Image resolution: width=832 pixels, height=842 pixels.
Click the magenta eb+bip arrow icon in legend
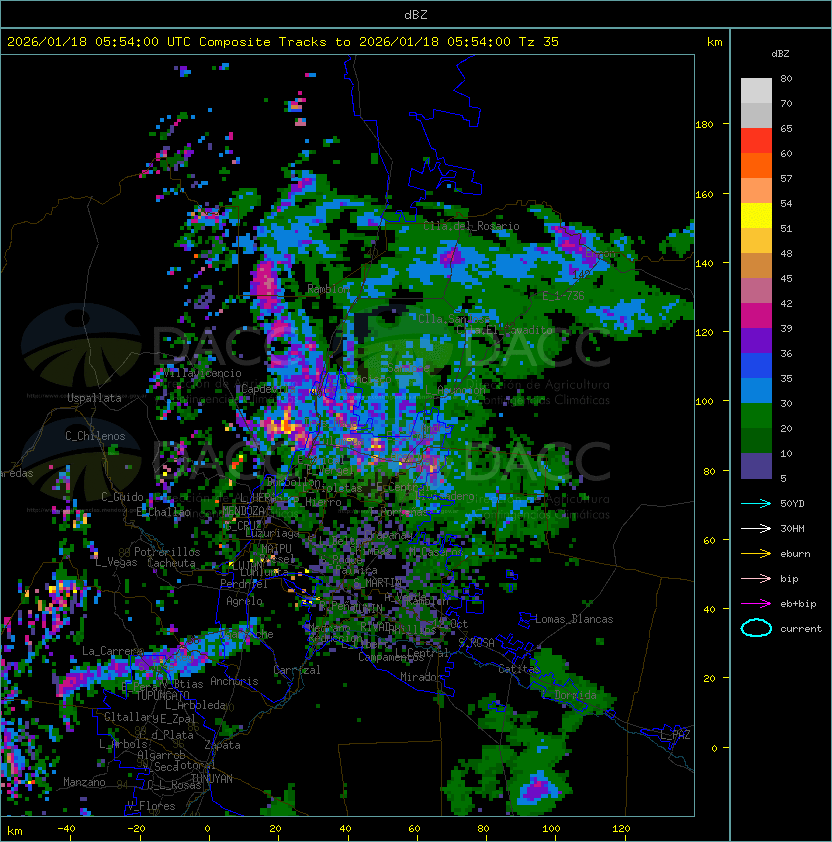[756, 604]
